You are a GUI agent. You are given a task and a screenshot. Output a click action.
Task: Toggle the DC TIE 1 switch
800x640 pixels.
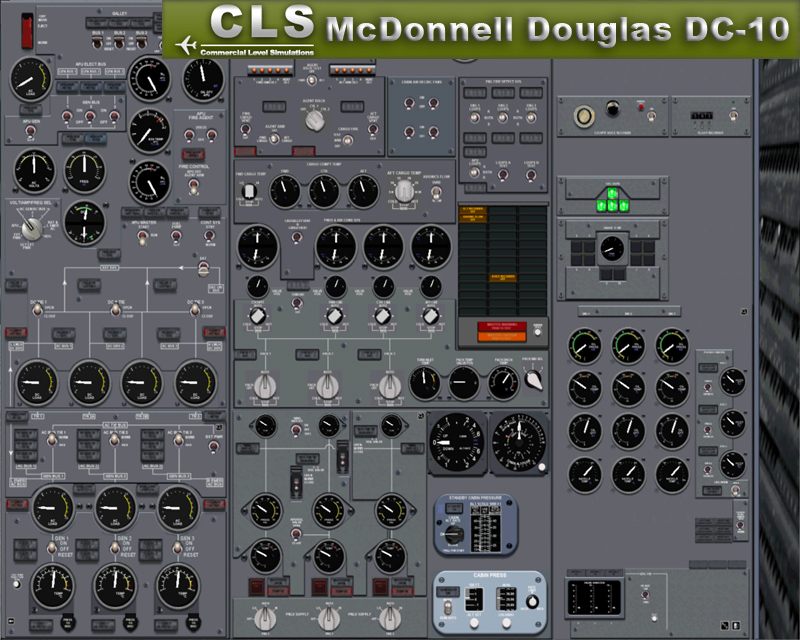pos(37,309)
